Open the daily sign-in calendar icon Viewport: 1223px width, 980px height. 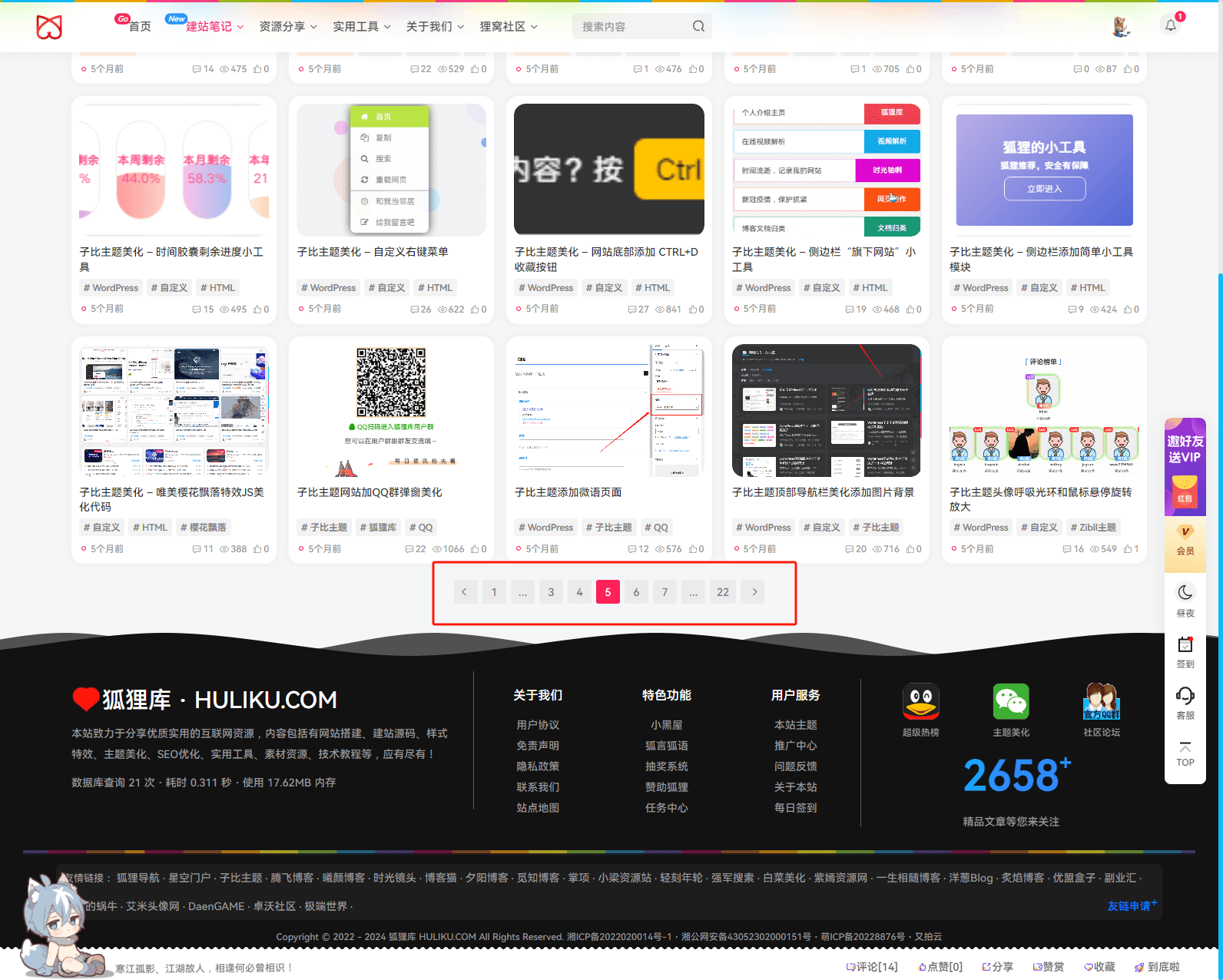pos(1185,644)
